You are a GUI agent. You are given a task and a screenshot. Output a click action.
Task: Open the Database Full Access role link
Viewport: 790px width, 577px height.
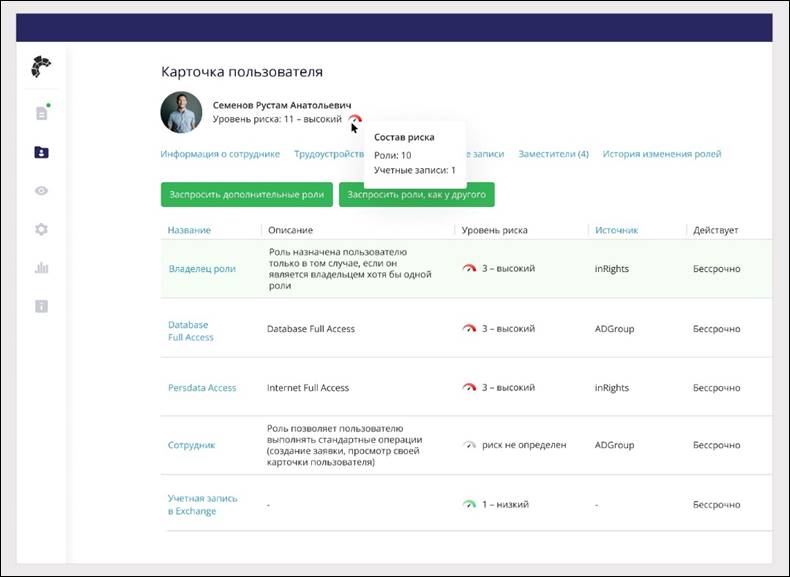point(190,331)
